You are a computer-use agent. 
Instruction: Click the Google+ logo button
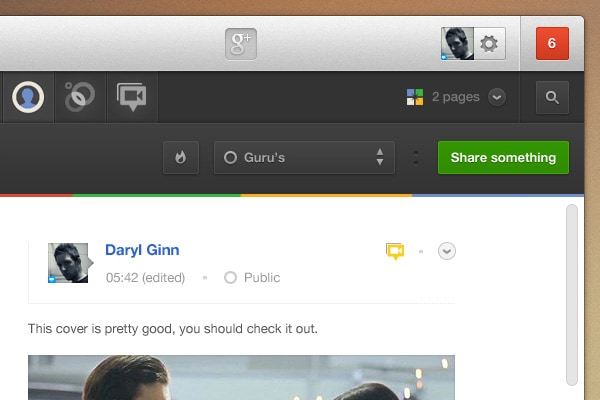coord(241,44)
